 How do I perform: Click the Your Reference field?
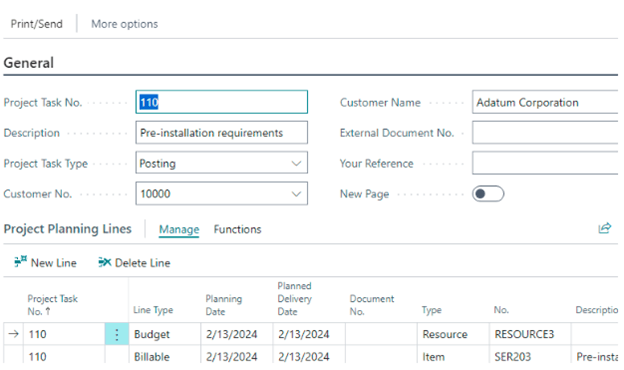[545, 163]
